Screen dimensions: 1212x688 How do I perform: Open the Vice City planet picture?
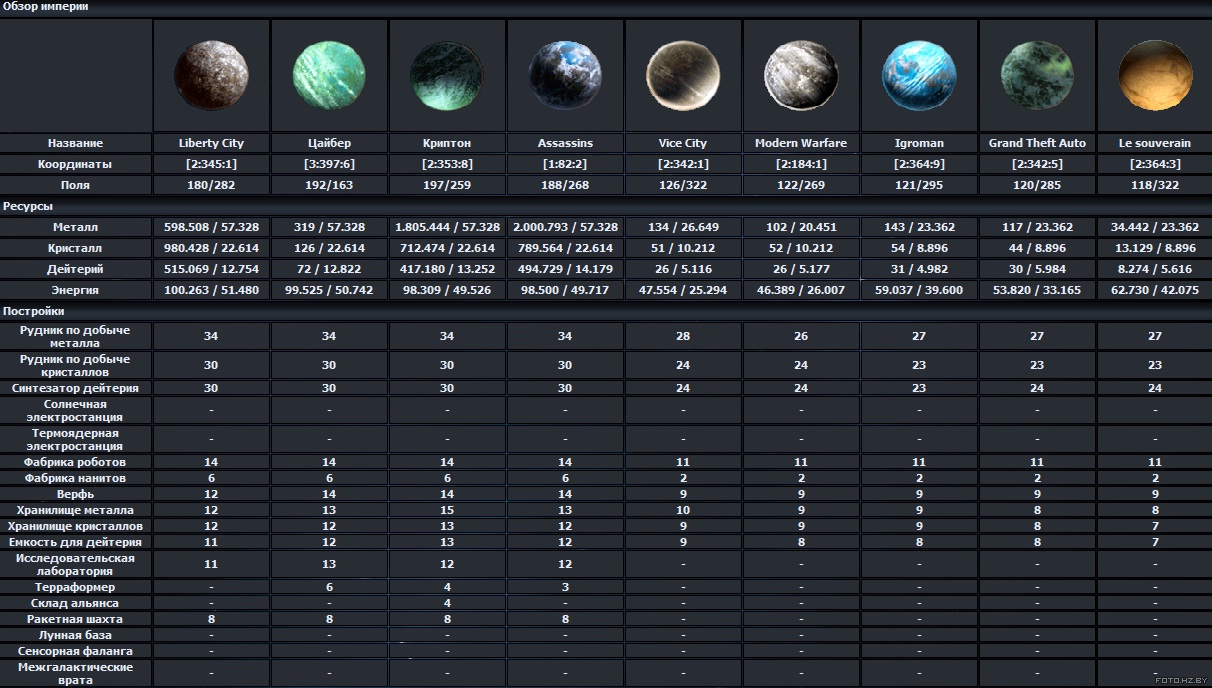point(683,75)
